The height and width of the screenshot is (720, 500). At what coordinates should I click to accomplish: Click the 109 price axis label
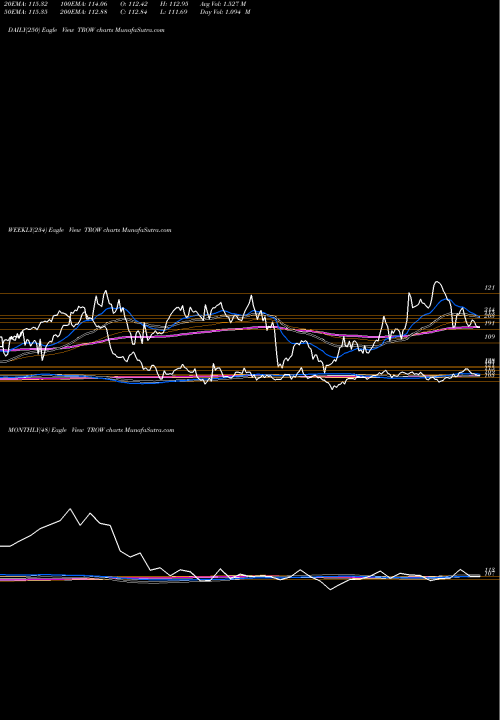(490, 337)
